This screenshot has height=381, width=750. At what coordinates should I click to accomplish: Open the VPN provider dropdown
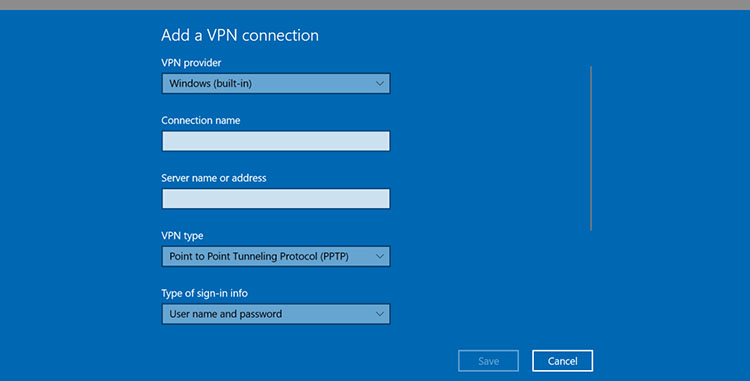click(276, 83)
